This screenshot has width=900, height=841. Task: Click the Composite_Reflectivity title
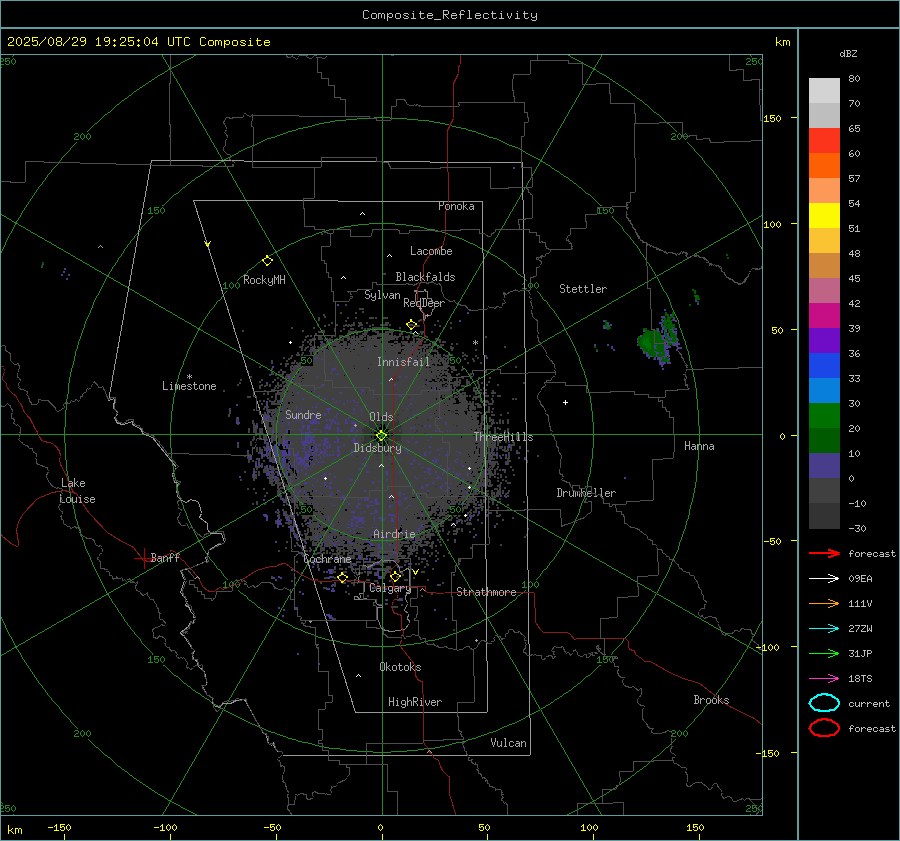pyautogui.click(x=450, y=15)
